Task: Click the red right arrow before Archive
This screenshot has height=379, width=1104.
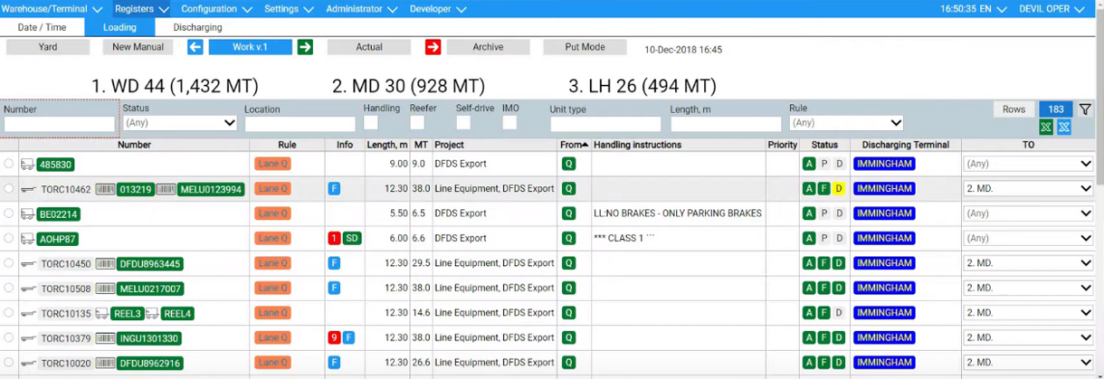Action: (x=432, y=47)
